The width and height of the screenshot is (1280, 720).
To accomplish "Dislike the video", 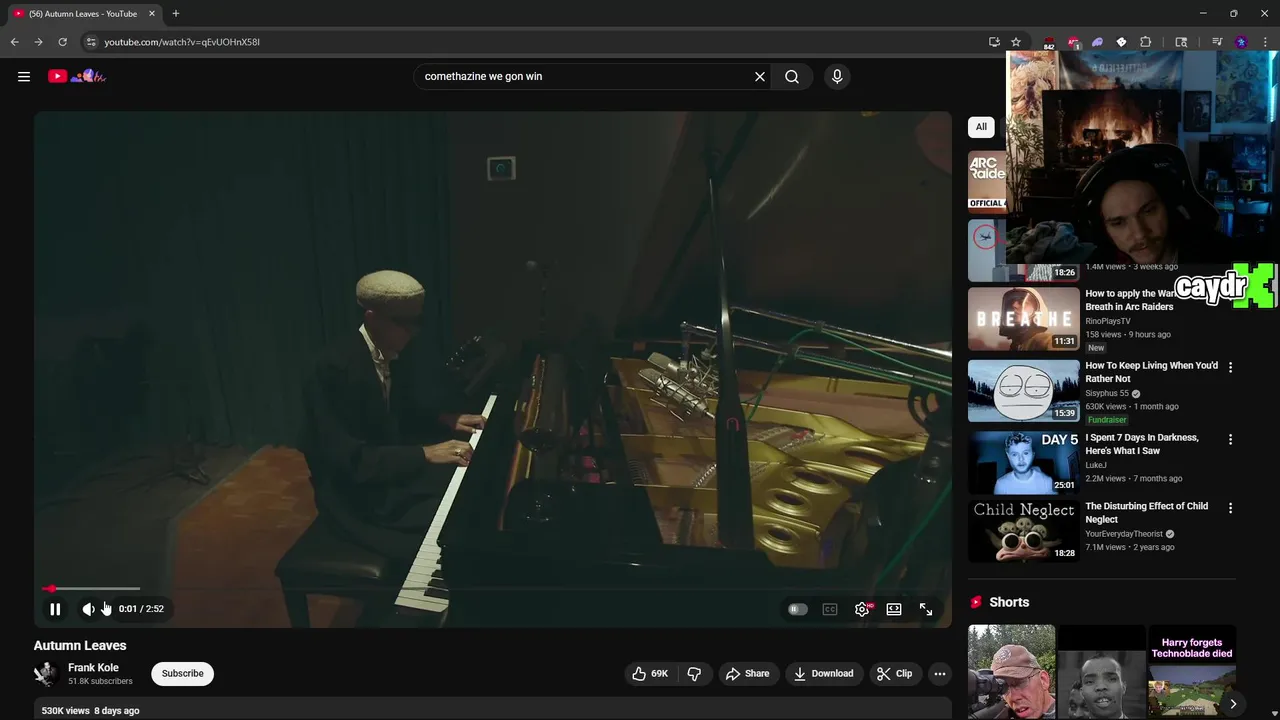I will [694, 674].
